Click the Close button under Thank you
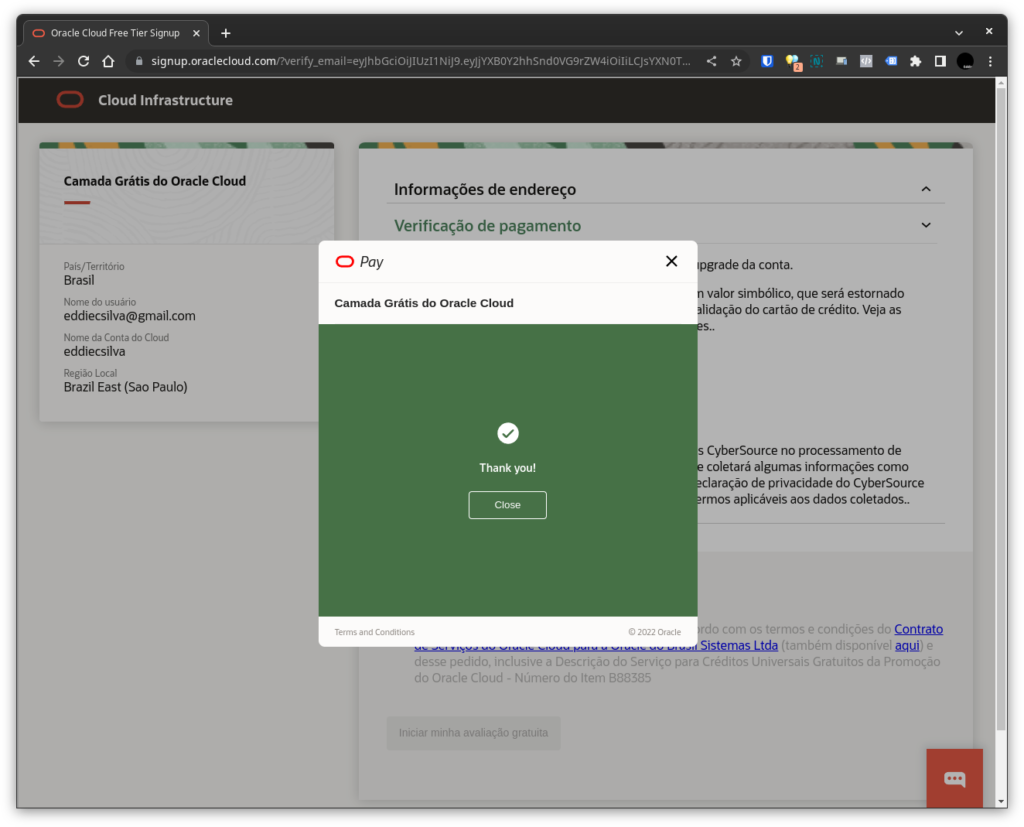The image size is (1024, 827). coord(507,505)
